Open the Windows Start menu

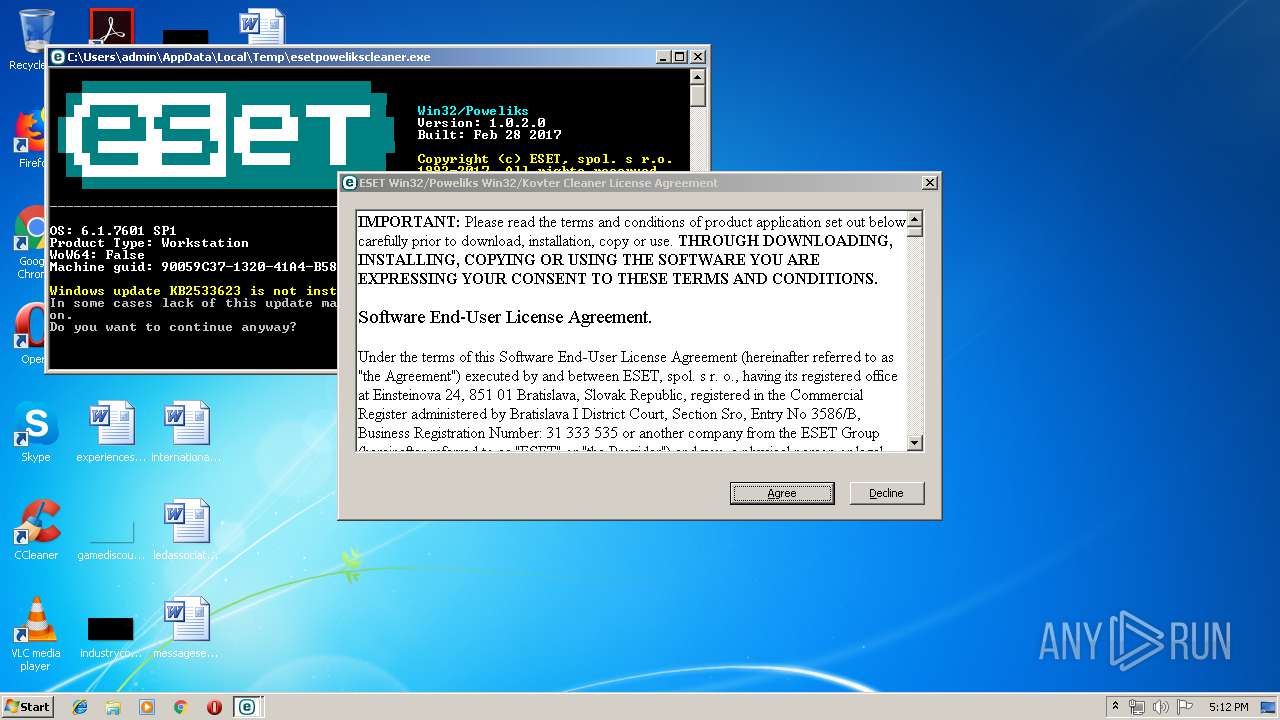(x=27, y=706)
